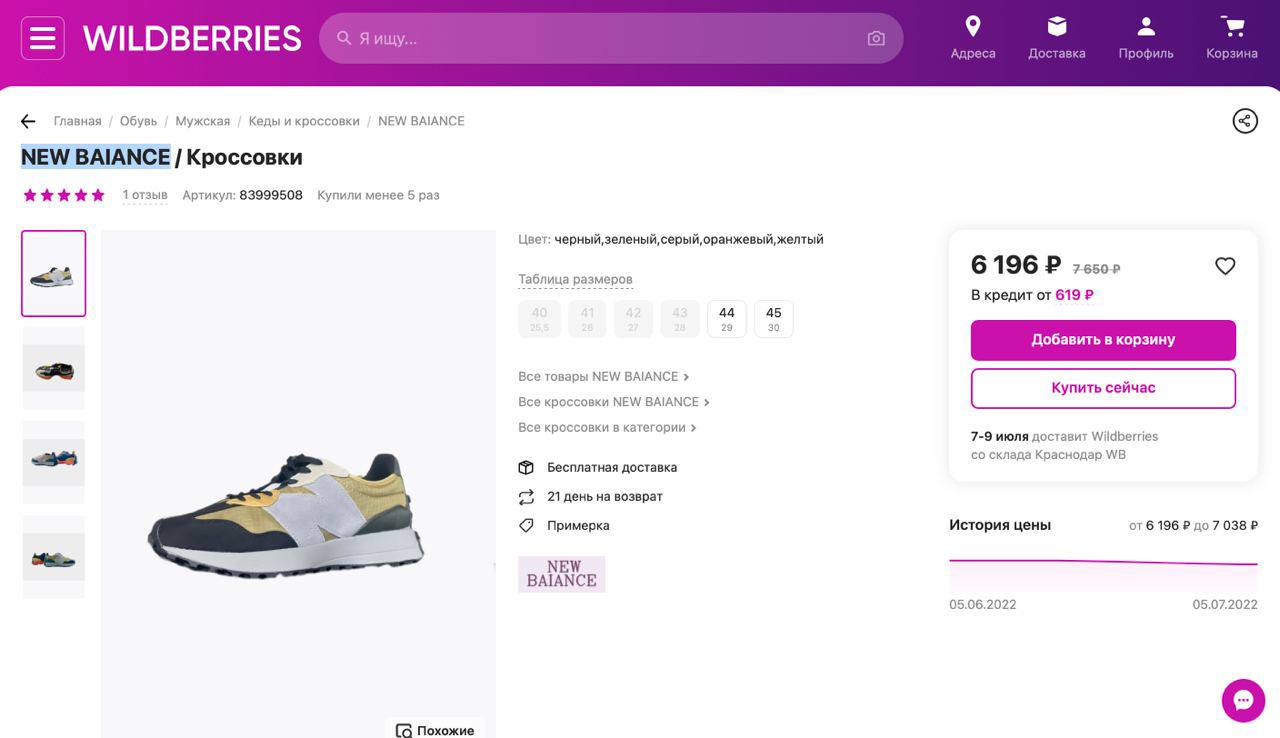Select shoe size 45

773,319
